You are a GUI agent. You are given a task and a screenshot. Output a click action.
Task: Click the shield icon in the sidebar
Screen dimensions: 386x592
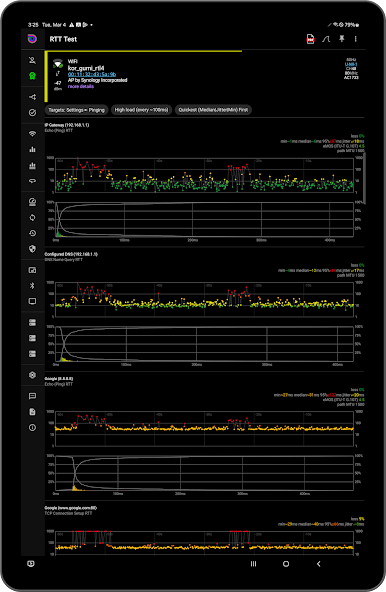(32, 249)
